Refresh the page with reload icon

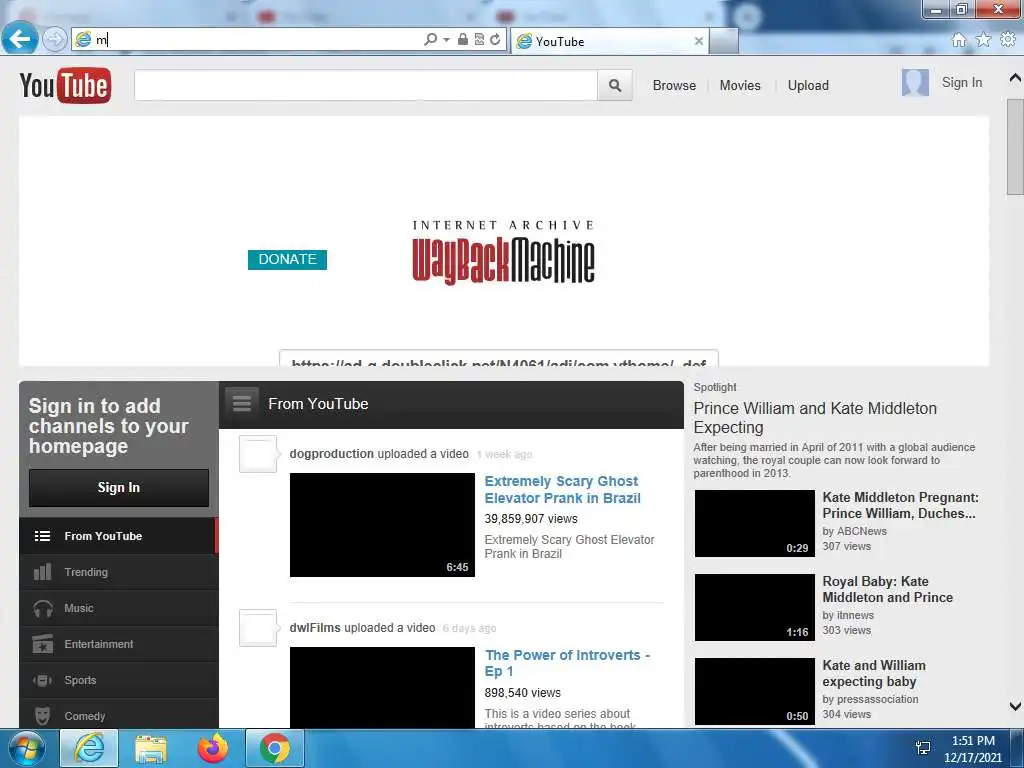[x=495, y=40]
